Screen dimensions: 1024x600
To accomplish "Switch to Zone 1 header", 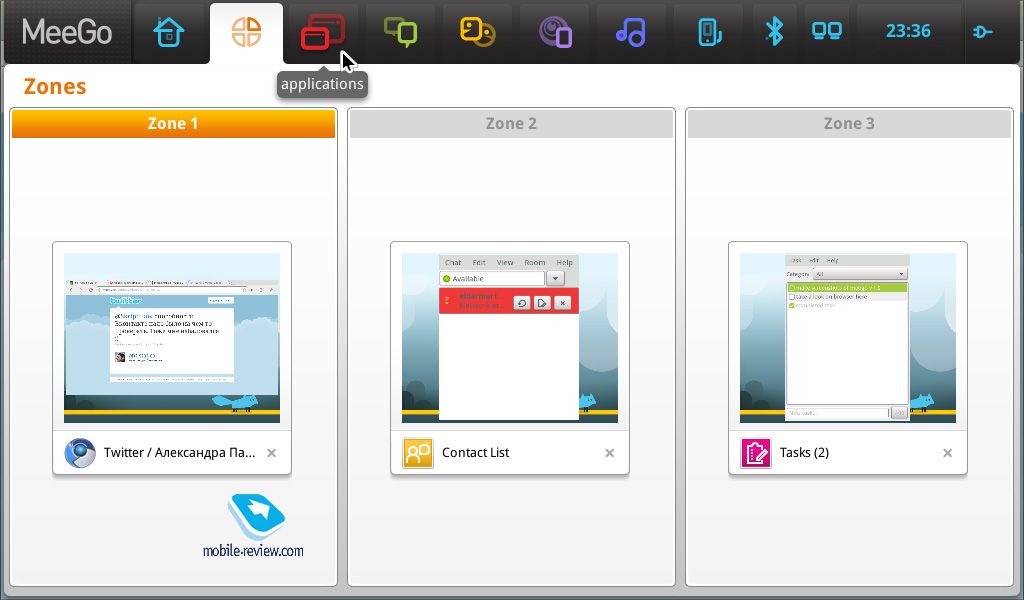I will pyautogui.click(x=173, y=123).
